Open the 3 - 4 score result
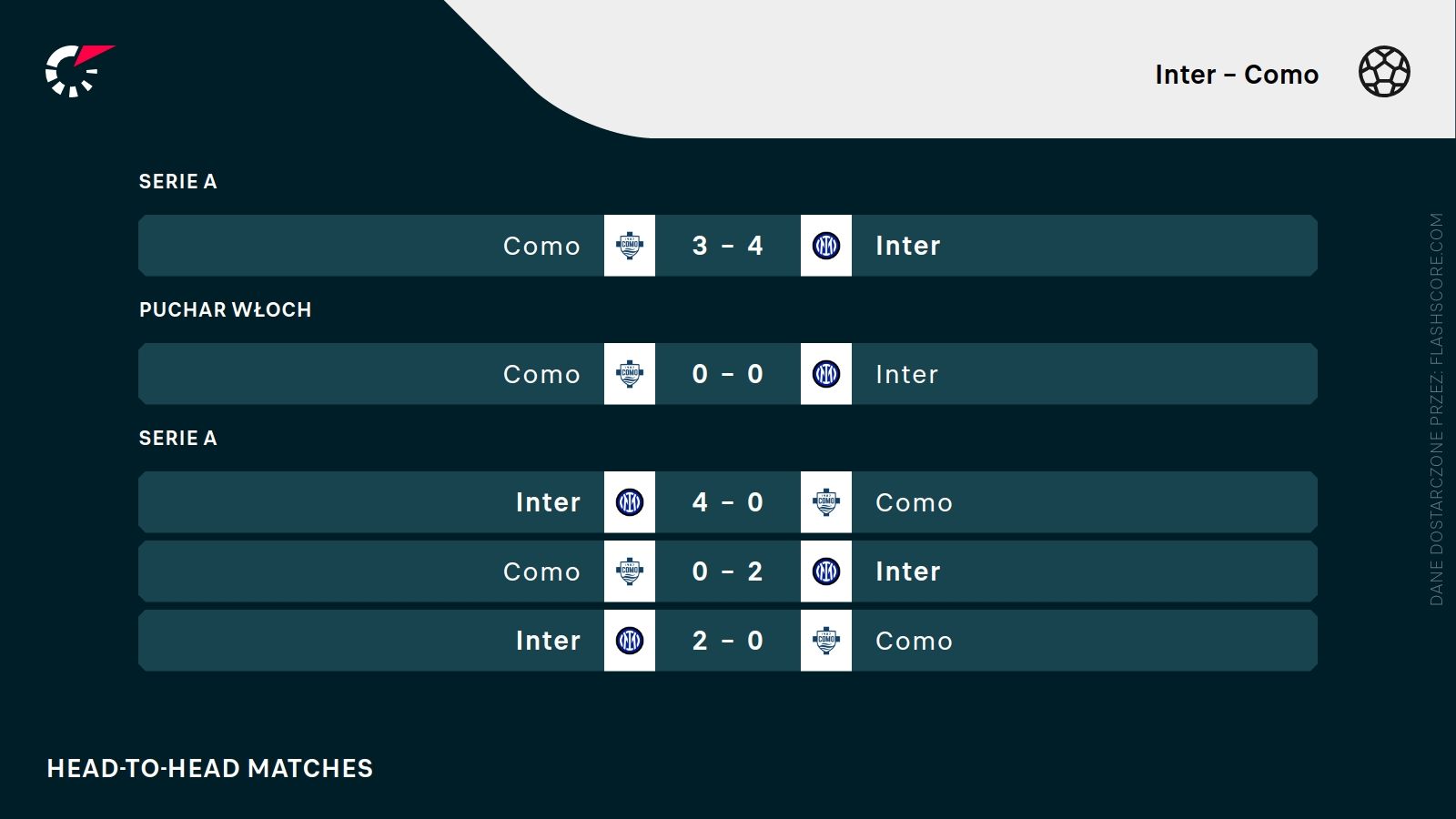1456x819 pixels. click(x=728, y=246)
